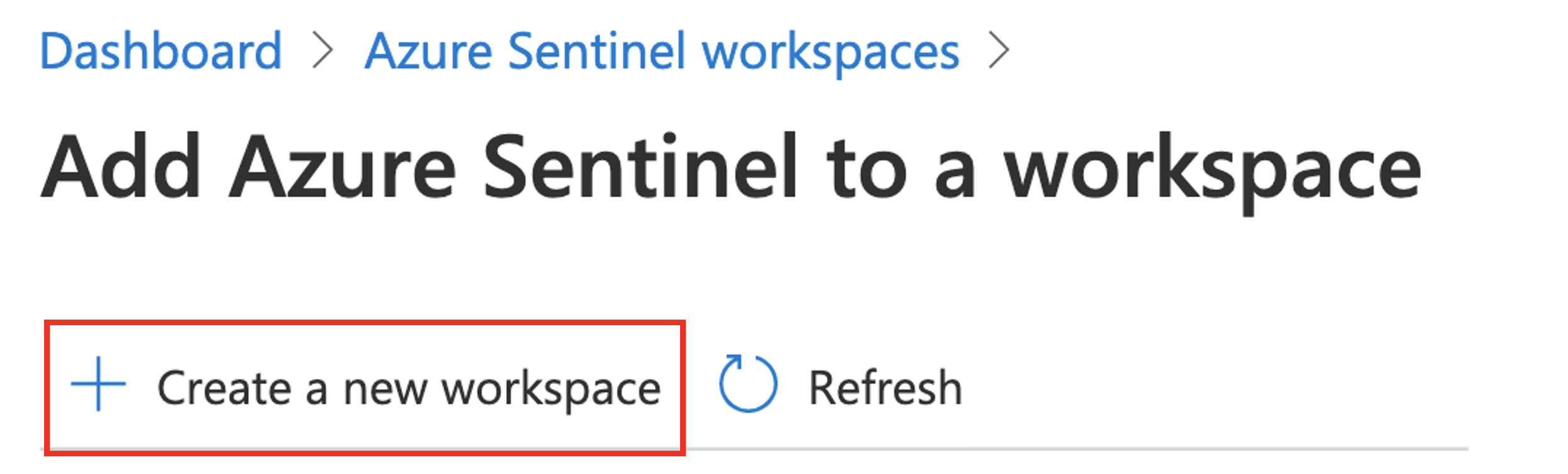Navigate to Dashboard via breadcrumb
Screen dimensions: 1568x474
coord(161,50)
